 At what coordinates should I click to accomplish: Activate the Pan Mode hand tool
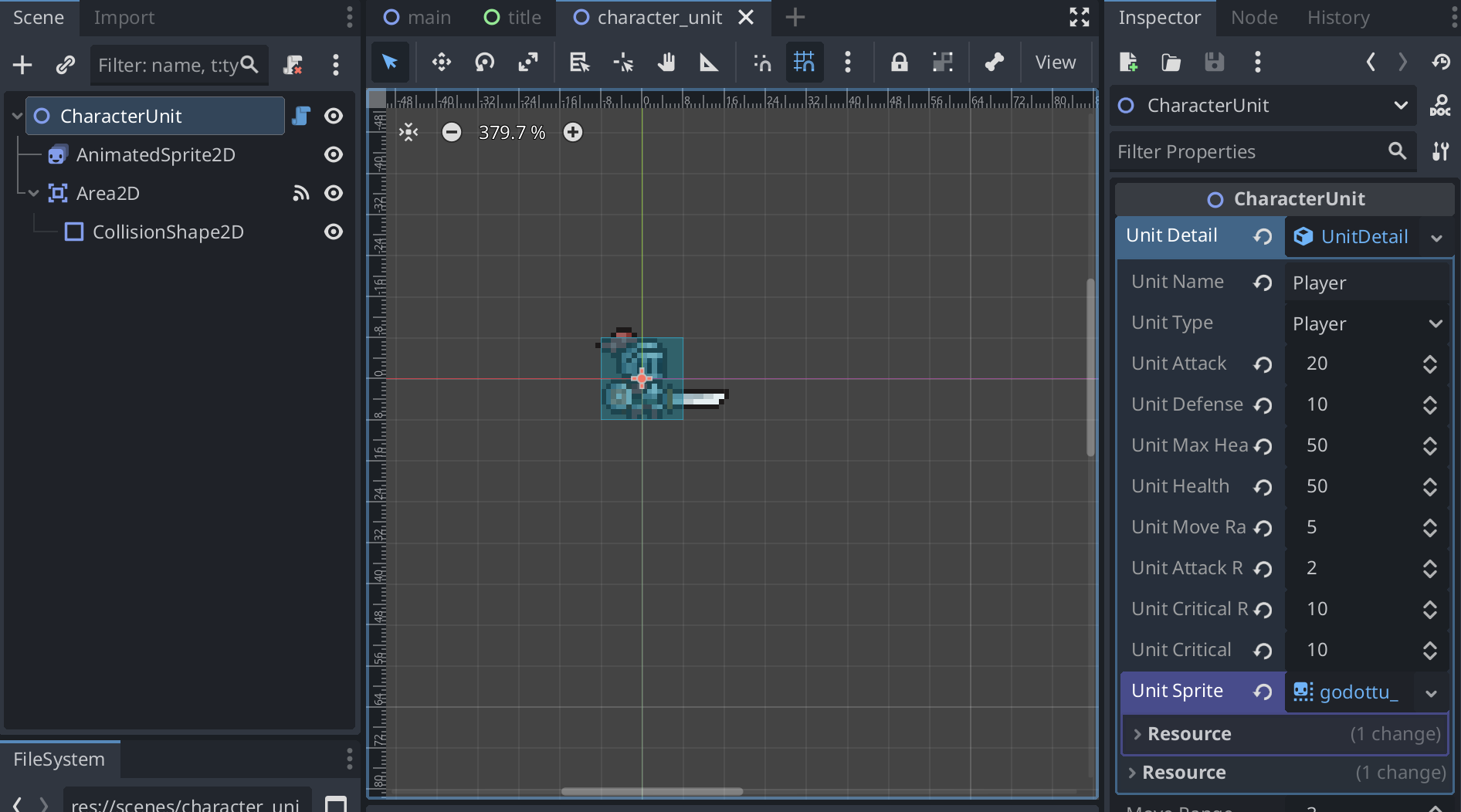666,63
